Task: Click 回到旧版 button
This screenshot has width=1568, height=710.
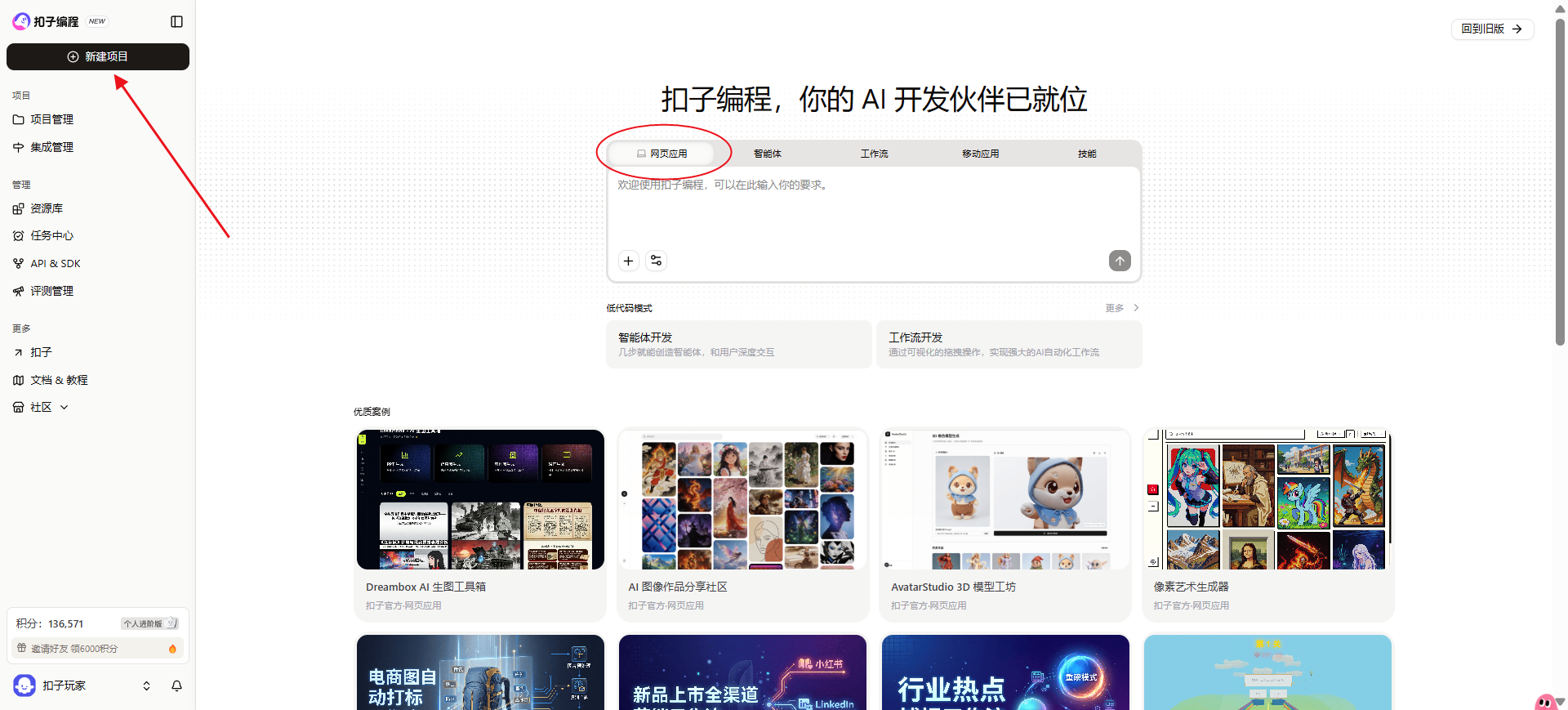Action: tap(1491, 29)
